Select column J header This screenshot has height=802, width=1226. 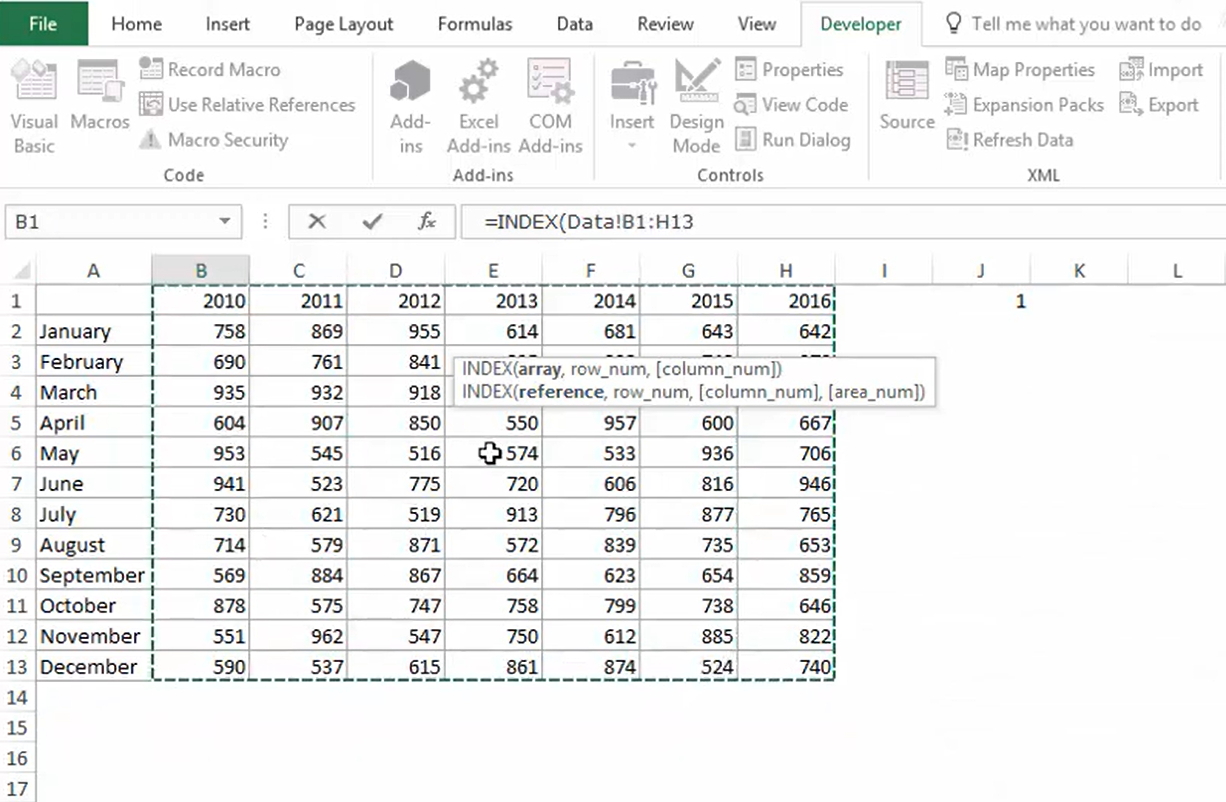981,270
